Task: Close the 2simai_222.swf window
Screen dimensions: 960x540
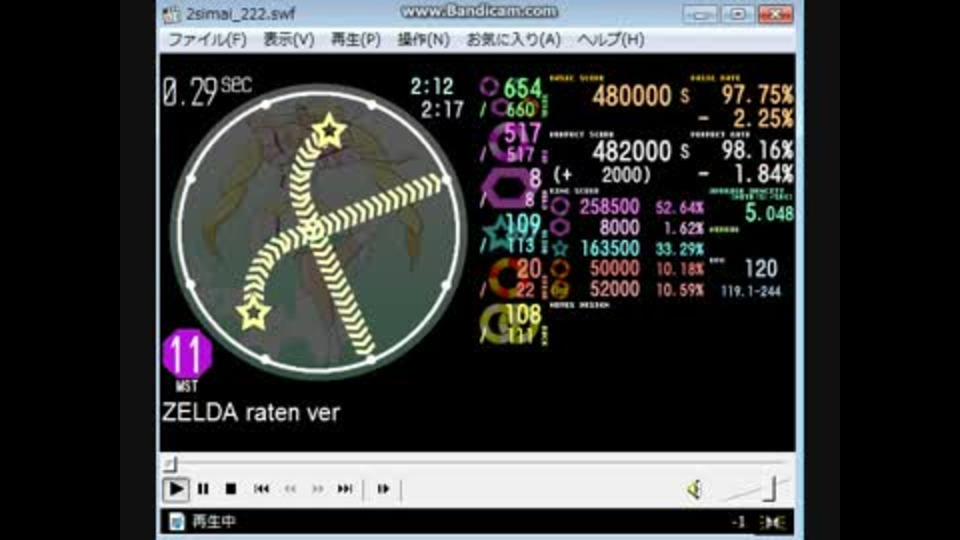Action: point(775,13)
